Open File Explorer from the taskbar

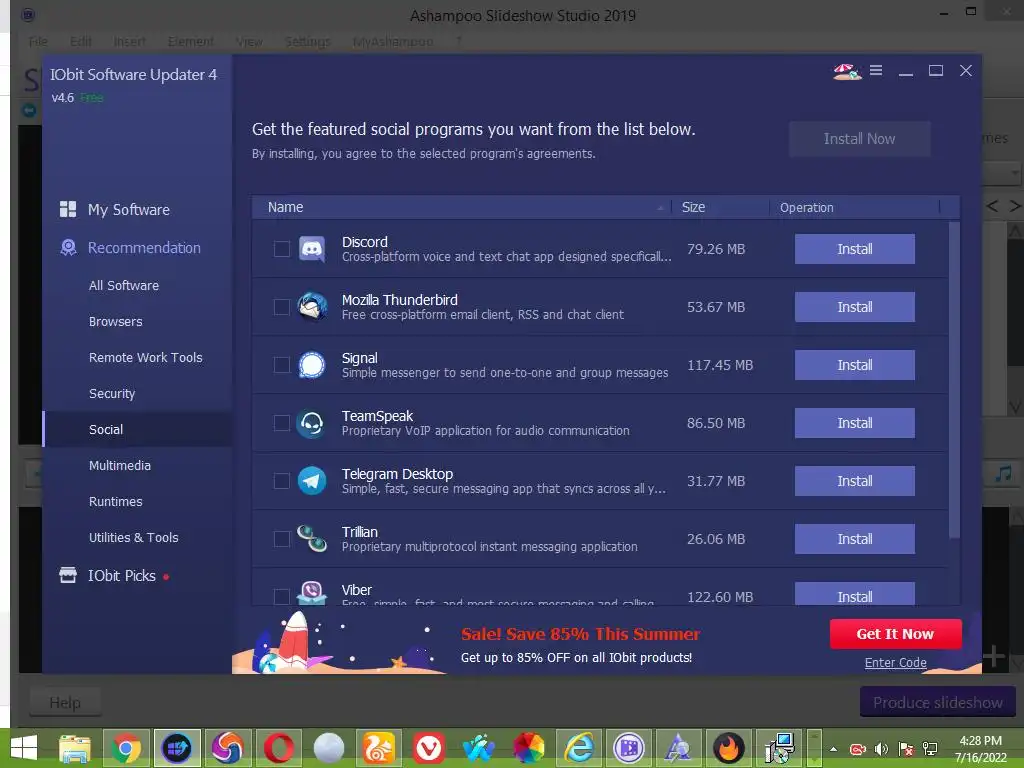(75, 748)
